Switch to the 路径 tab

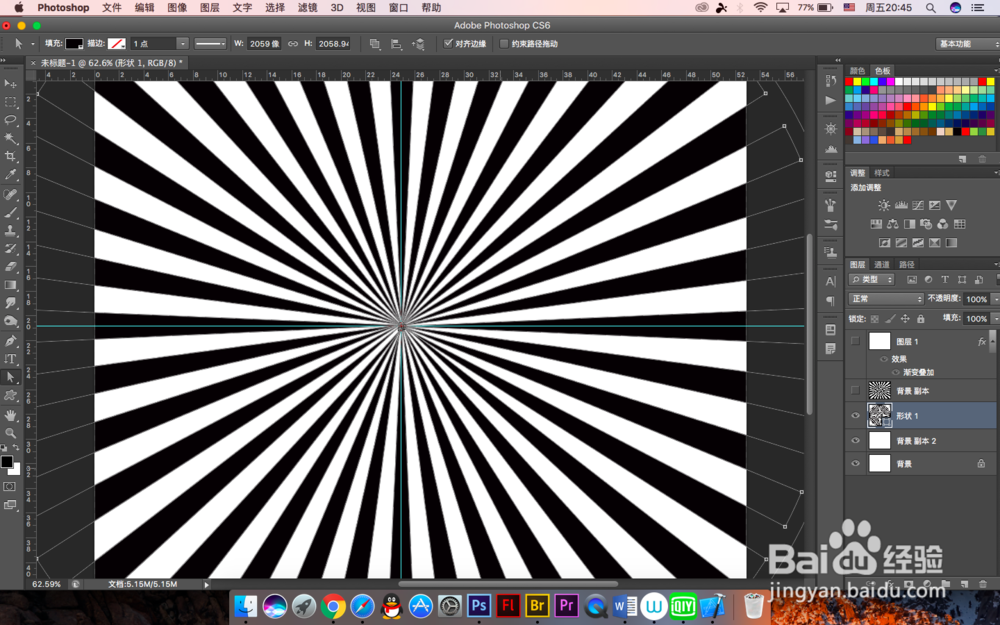[907, 265]
